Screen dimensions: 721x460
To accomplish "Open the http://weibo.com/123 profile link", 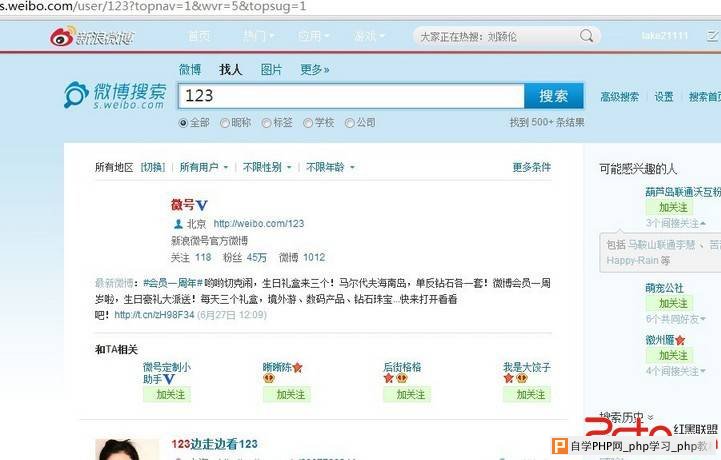I will click(x=259, y=224).
